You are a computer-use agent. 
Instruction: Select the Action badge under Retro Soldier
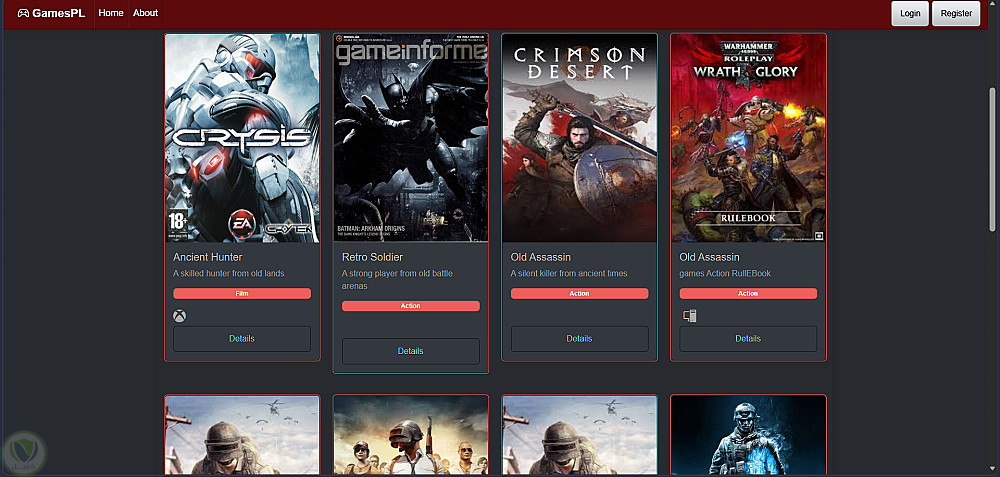coord(411,306)
